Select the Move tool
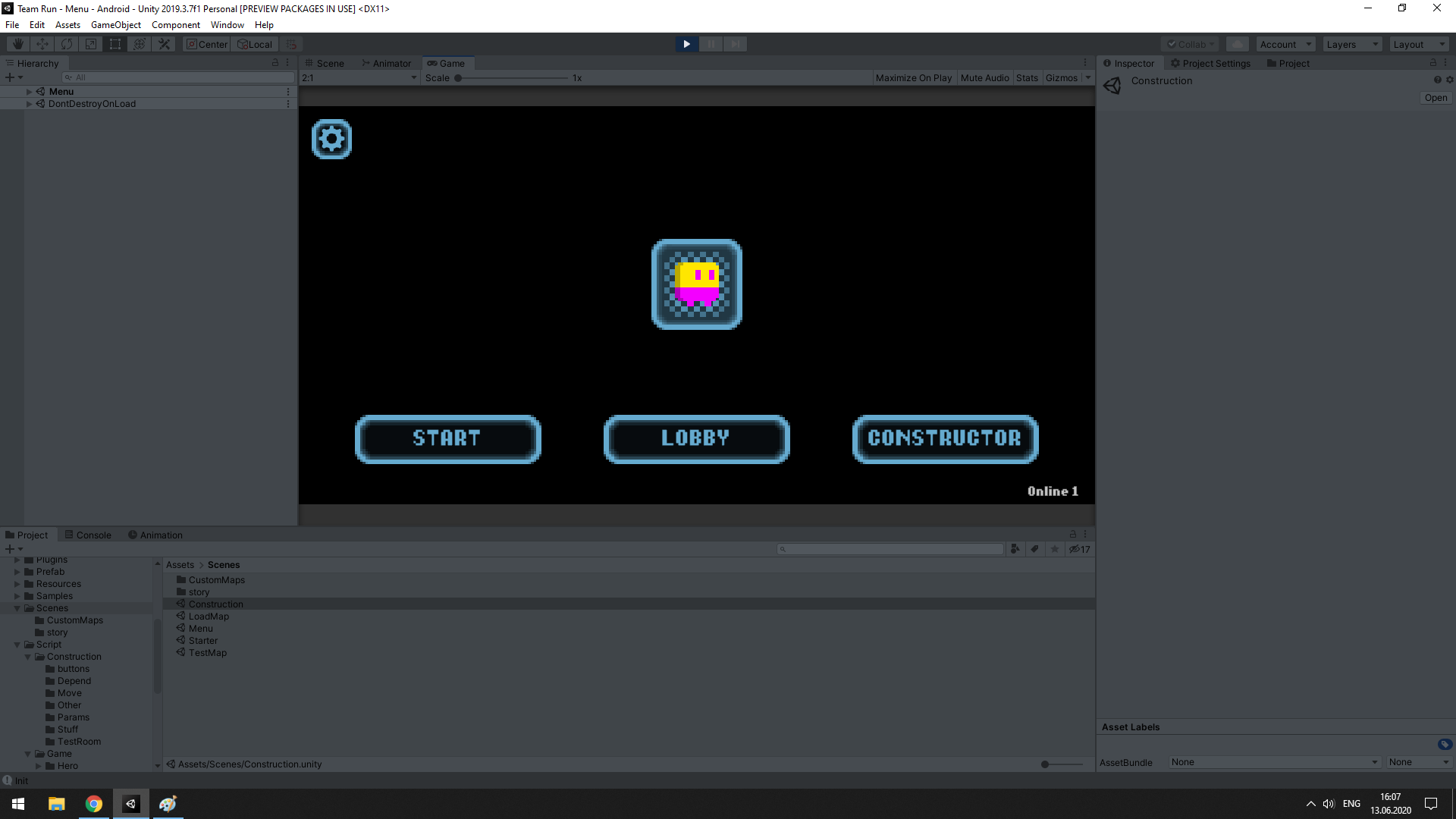Screen dimensions: 1456x819 42,44
